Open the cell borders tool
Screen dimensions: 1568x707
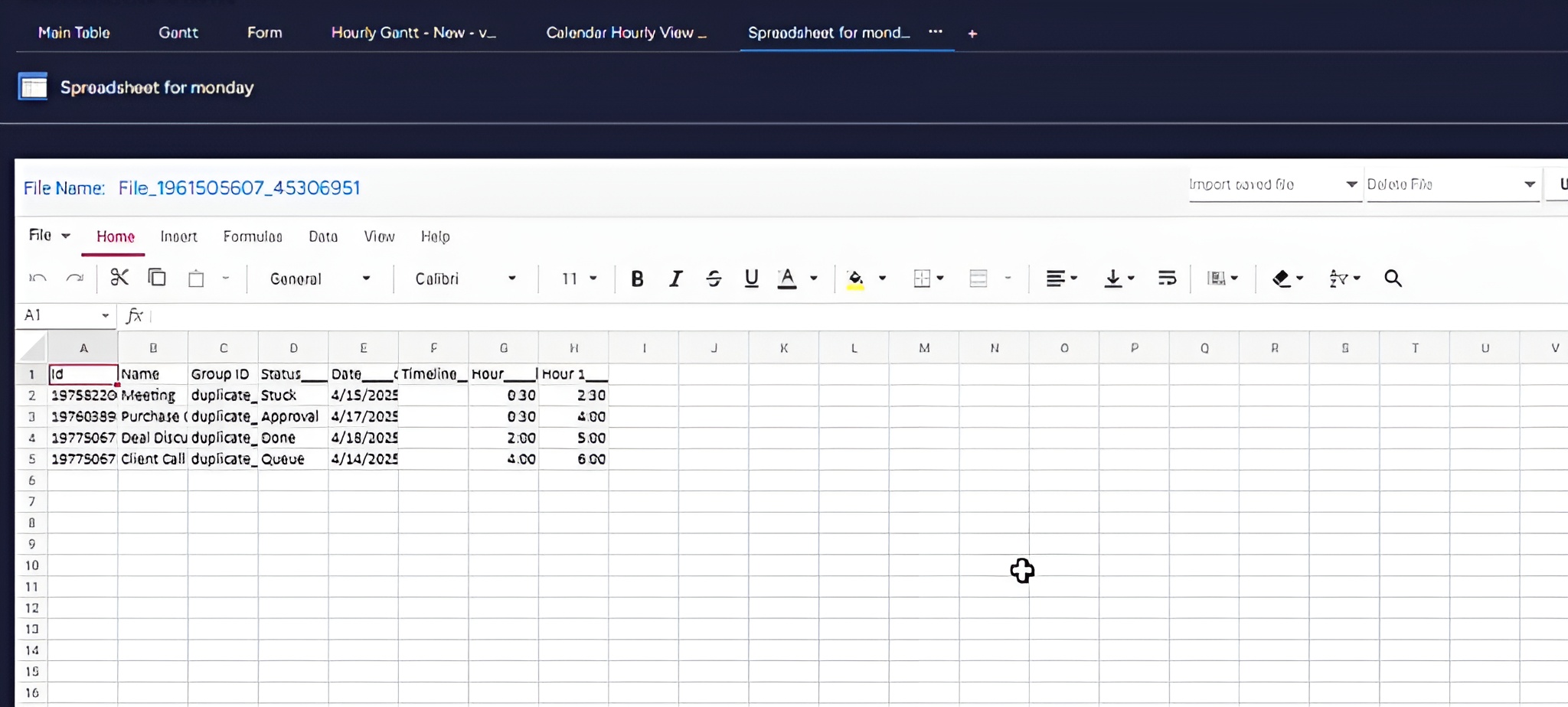(x=923, y=279)
